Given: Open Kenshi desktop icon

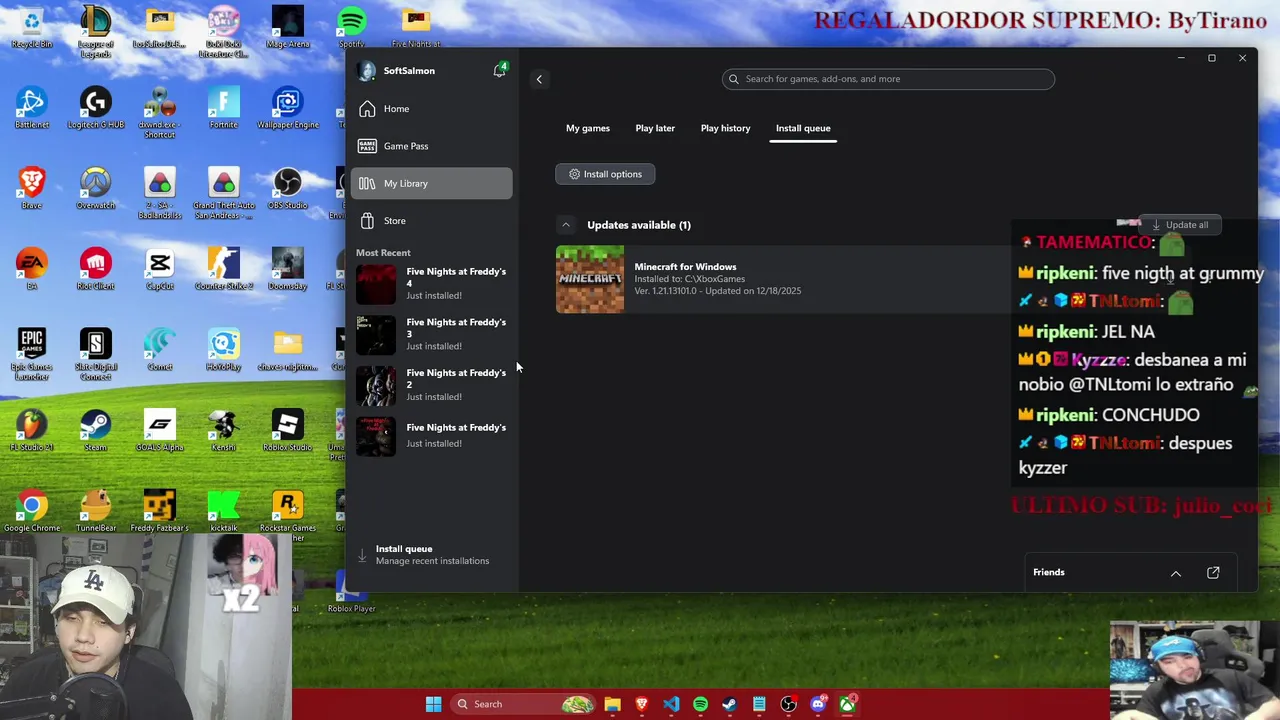Looking at the screenshot, I should click(x=223, y=430).
